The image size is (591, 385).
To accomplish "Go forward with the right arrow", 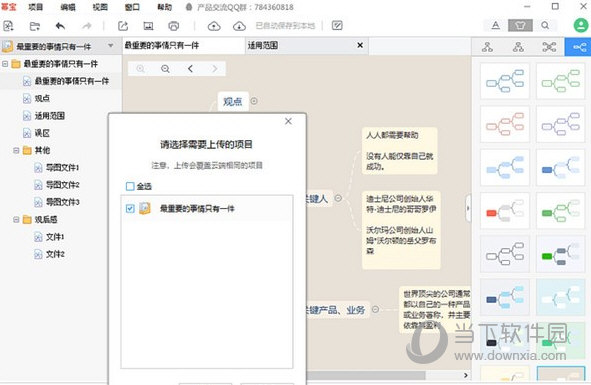I will 215,69.
